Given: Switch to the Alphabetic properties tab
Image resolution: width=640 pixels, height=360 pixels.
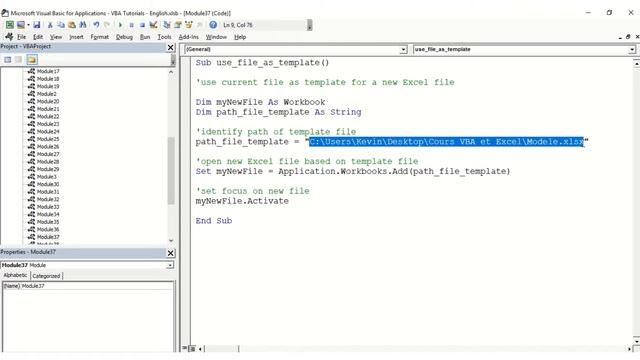Looking at the screenshot, I should [x=16, y=276].
